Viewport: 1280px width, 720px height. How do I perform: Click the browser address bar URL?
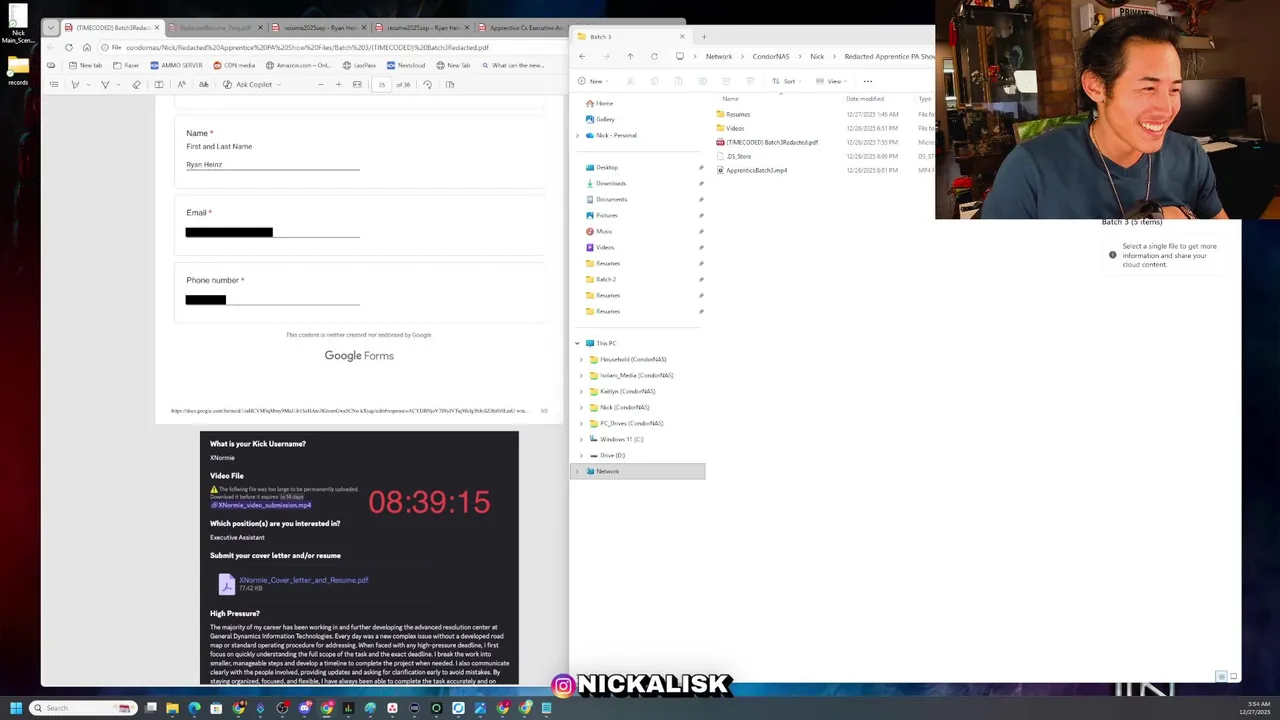pyautogui.click(x=307, y=47)
